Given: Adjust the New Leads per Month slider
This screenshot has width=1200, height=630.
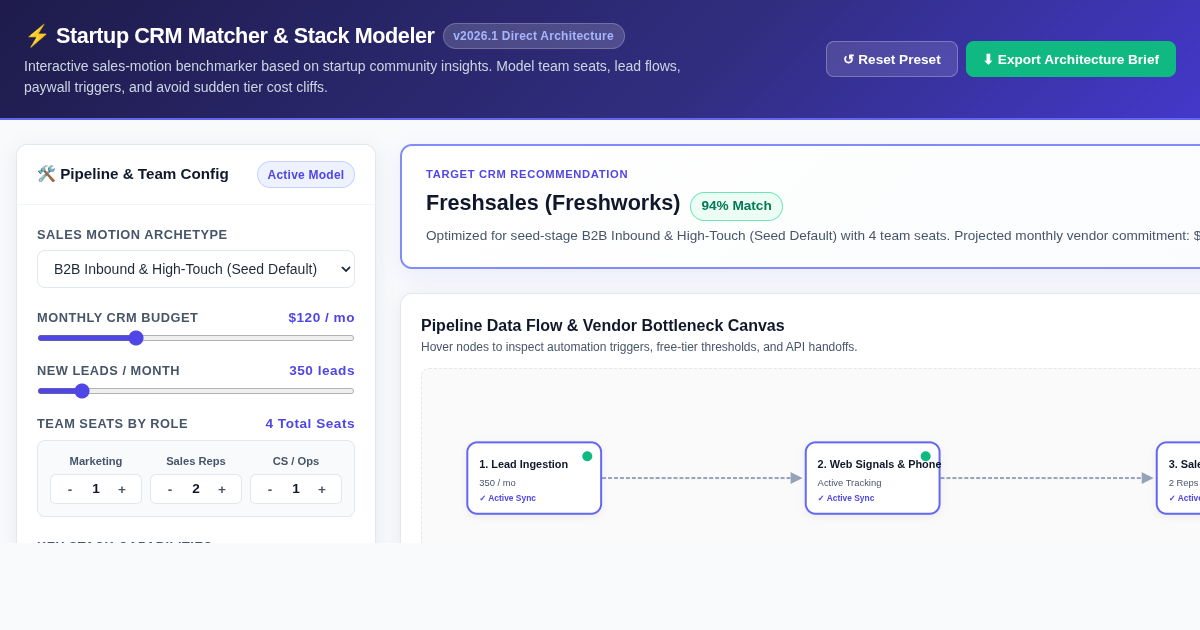Looking at the screenshot, I should pyautogui.click(x=196, y=391).
